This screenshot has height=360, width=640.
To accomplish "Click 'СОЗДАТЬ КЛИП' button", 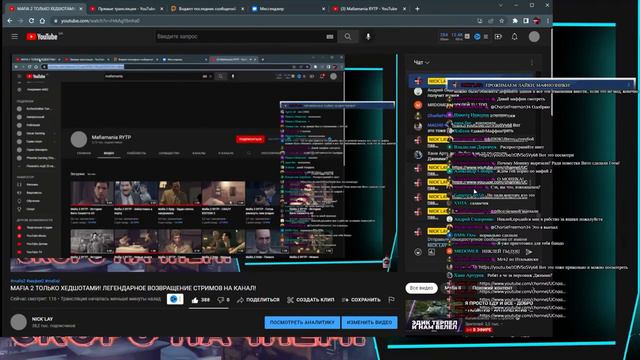I will 311,300.
